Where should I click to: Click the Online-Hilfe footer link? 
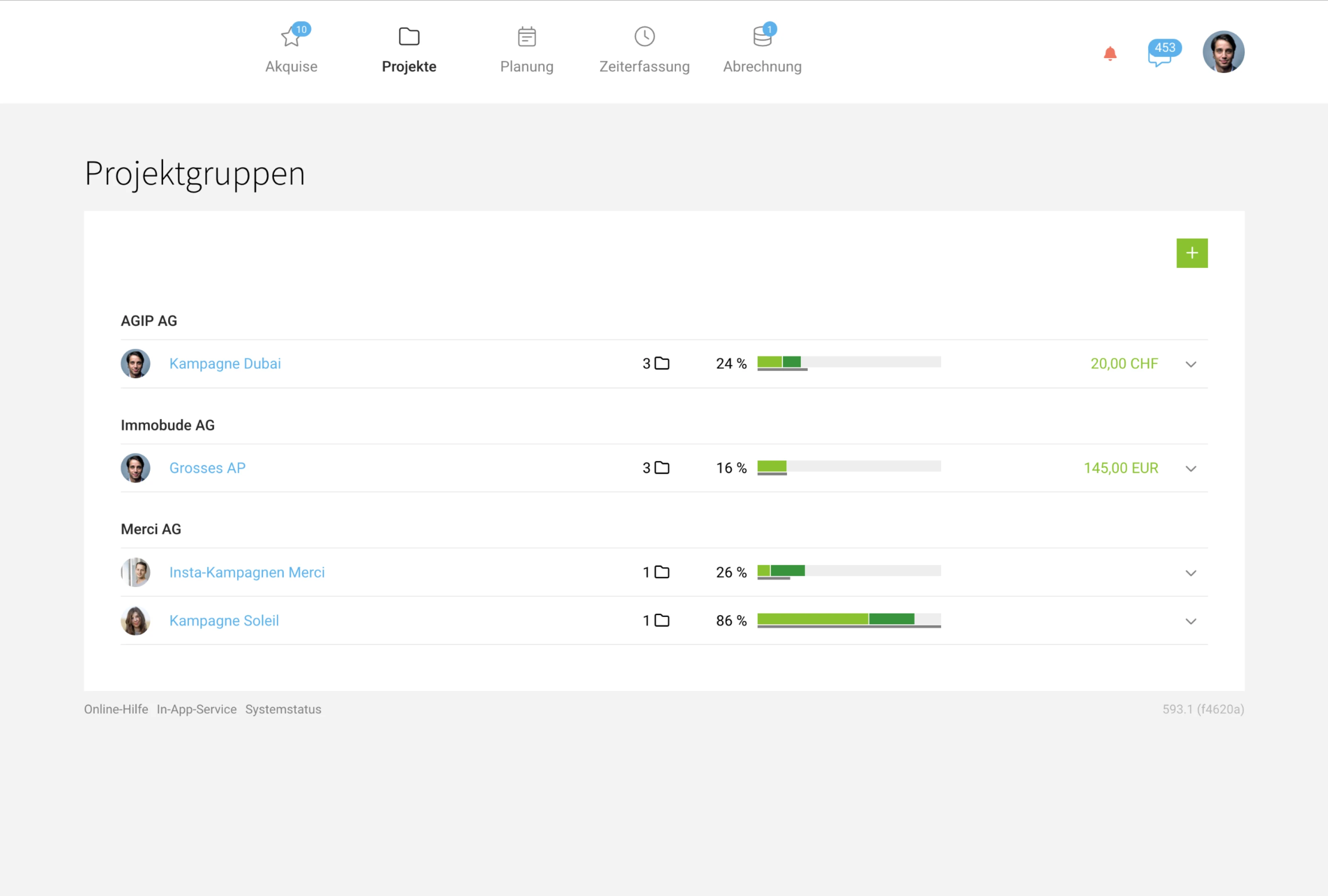(116, 709)
